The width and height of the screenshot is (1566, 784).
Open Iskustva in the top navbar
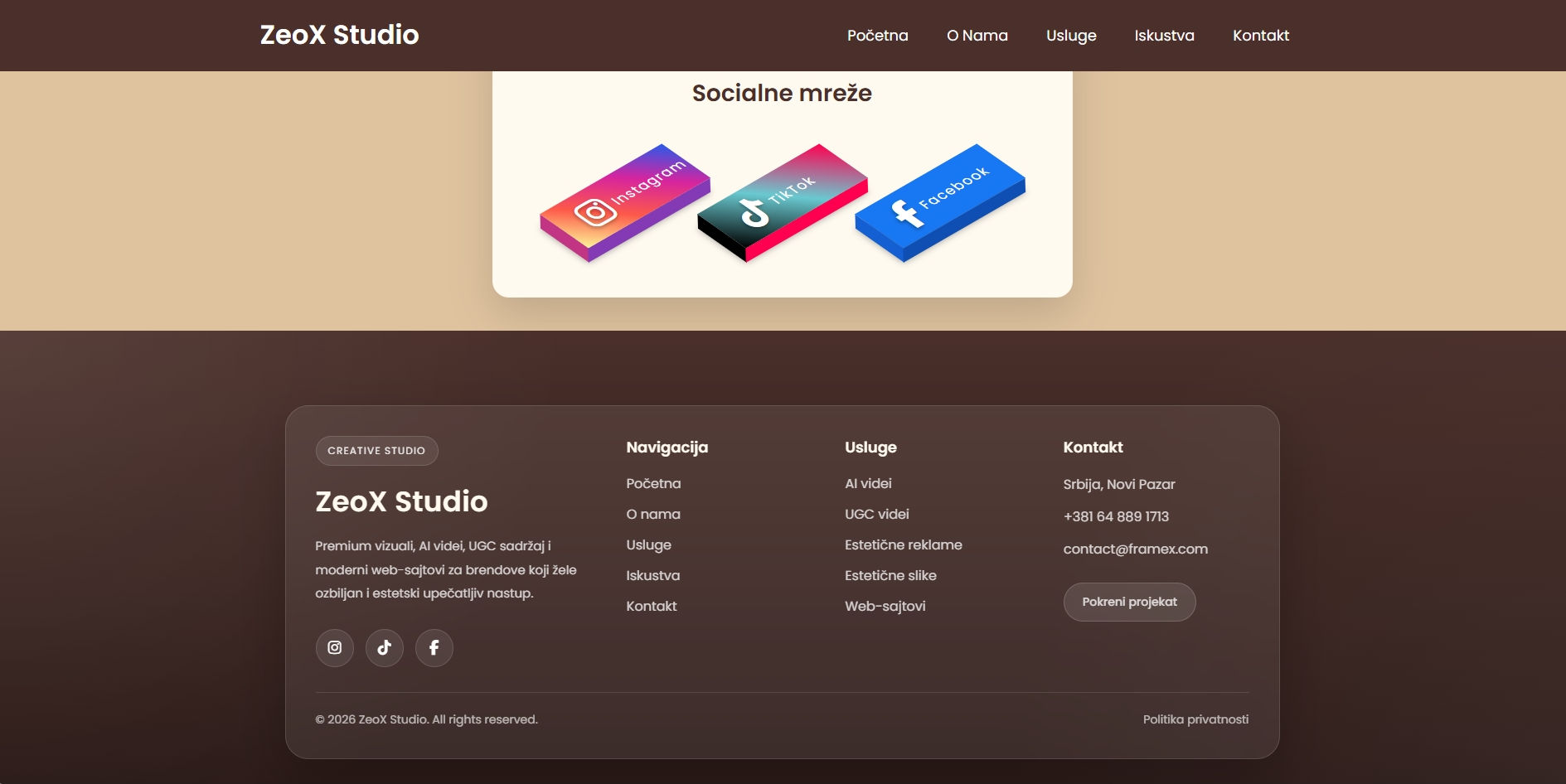pyautogui.click(x=1165, y=36)
